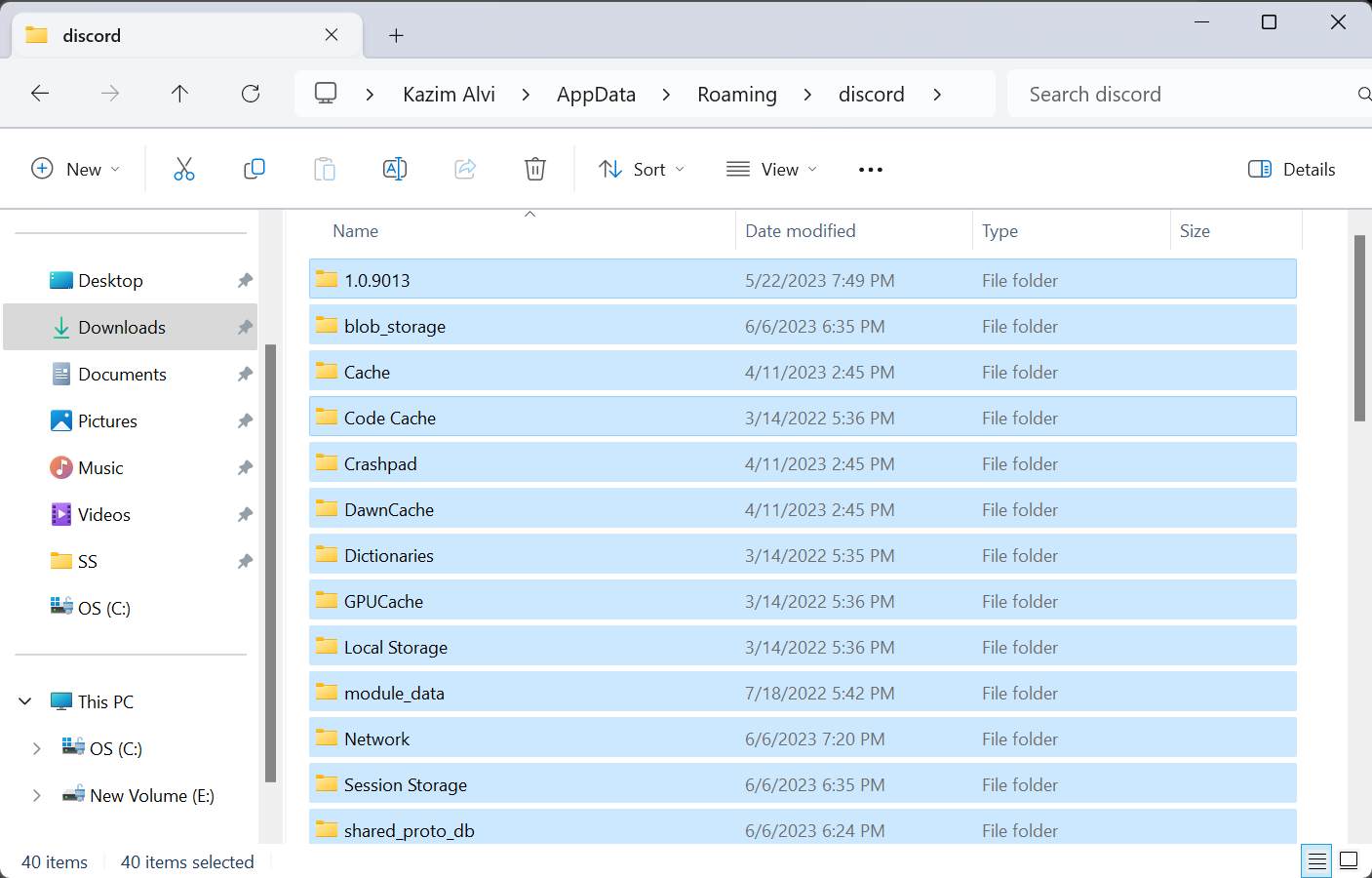The width and height of the screenshot is (1372, 878).
Task: Click the Copy icon in toolbar
Action: (255, 169)
